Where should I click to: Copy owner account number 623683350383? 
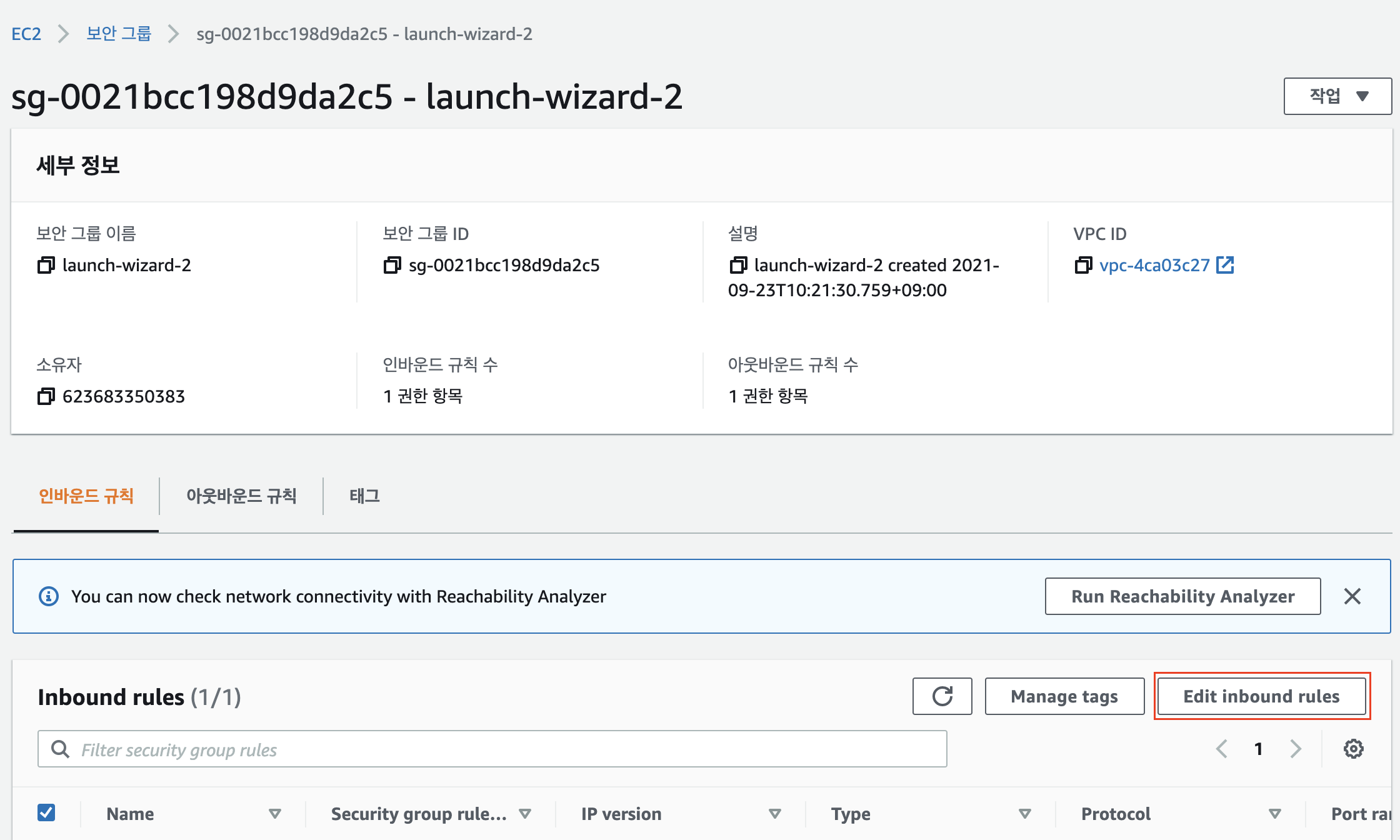[46, 397]
